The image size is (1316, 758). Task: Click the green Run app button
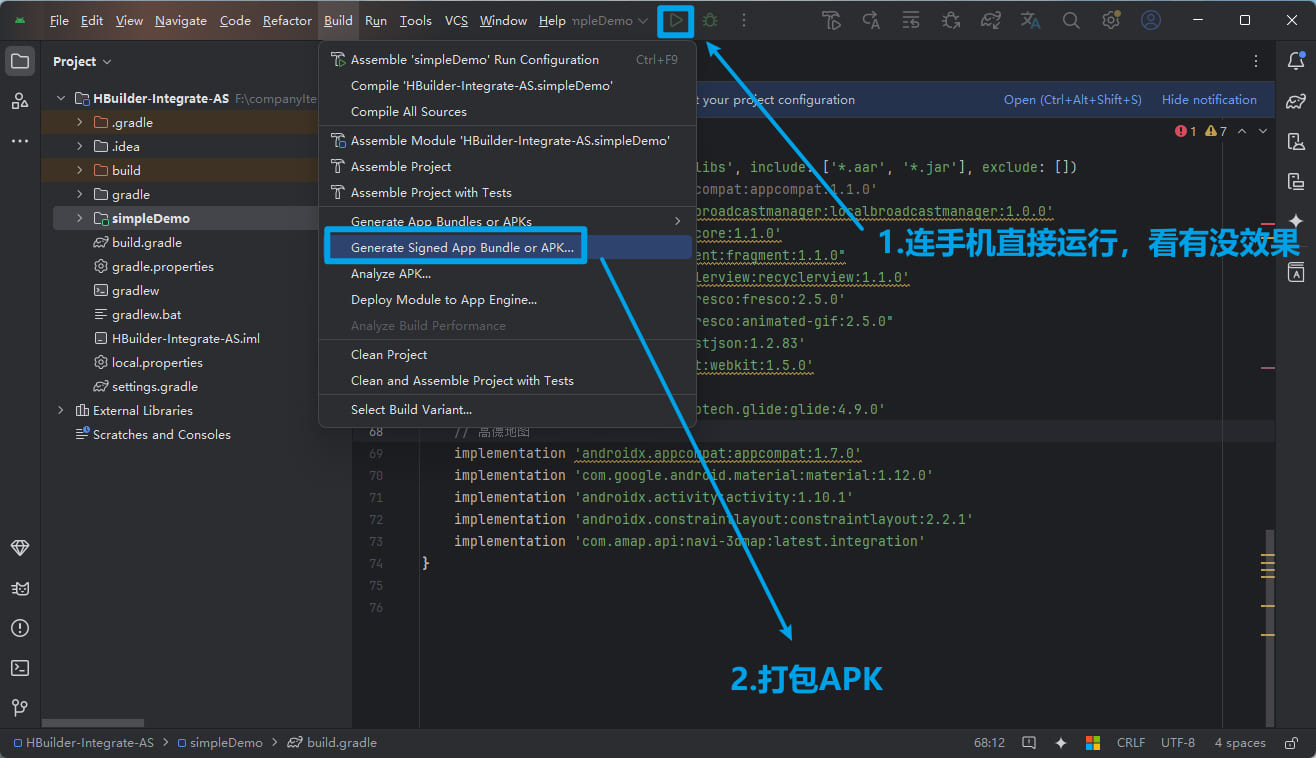tap(677, 20)
